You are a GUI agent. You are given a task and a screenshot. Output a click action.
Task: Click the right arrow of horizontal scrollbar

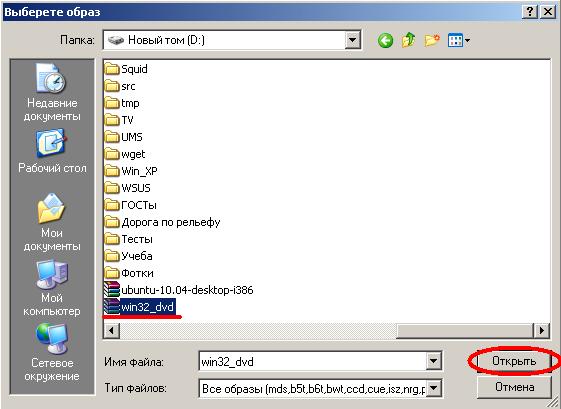pos(541,330)
